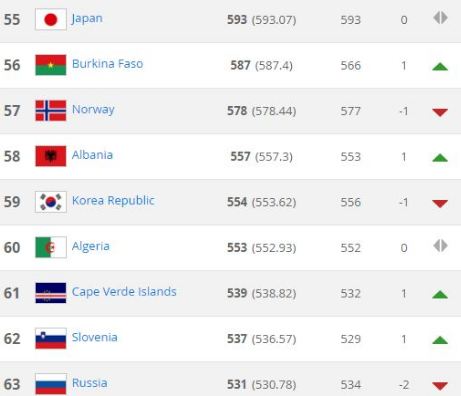Open the Japan team link
Screen dimensions: 461x396
tap(87, 19)
